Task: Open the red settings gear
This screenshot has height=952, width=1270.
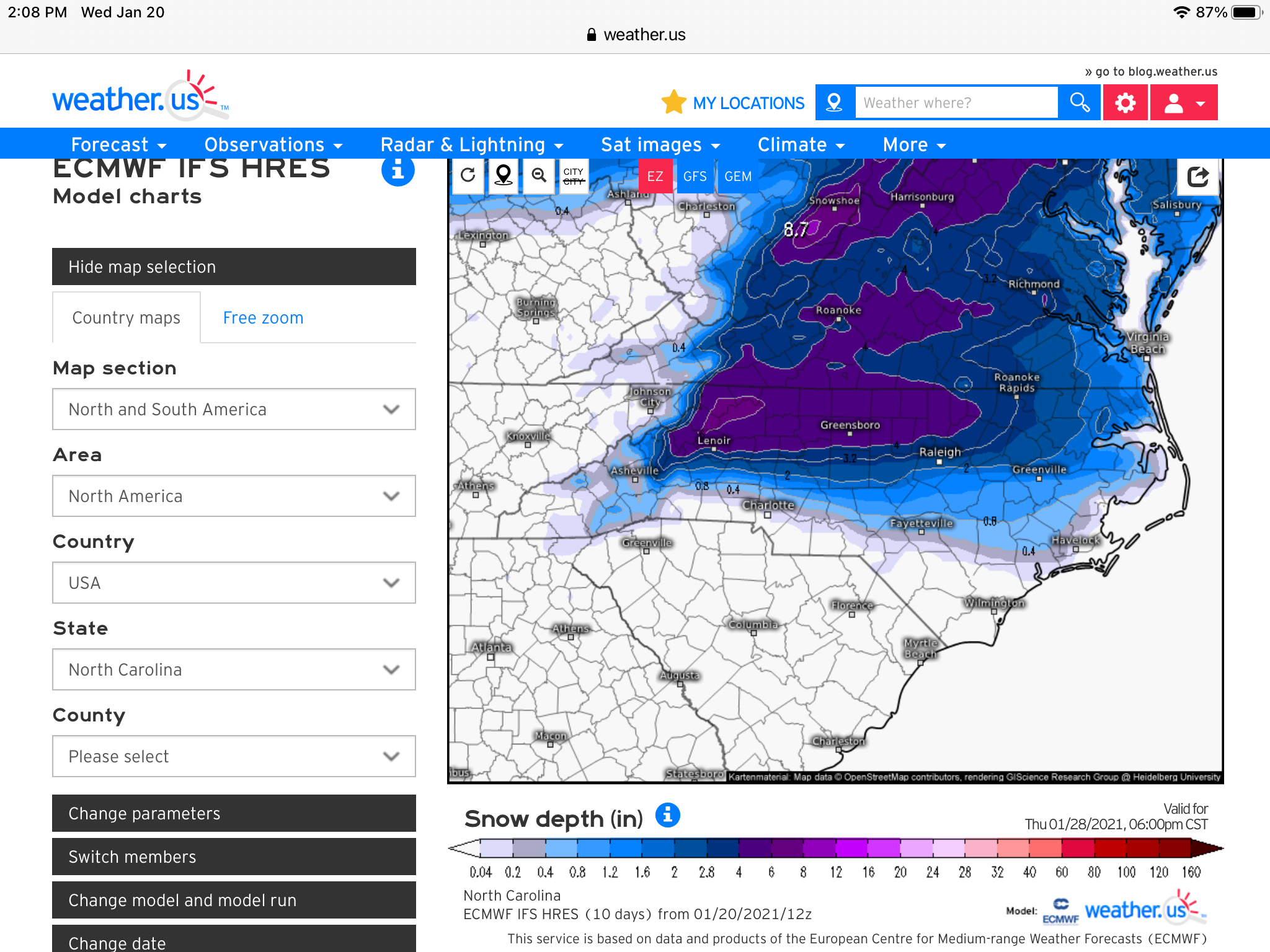Action: click(1125, 103)
